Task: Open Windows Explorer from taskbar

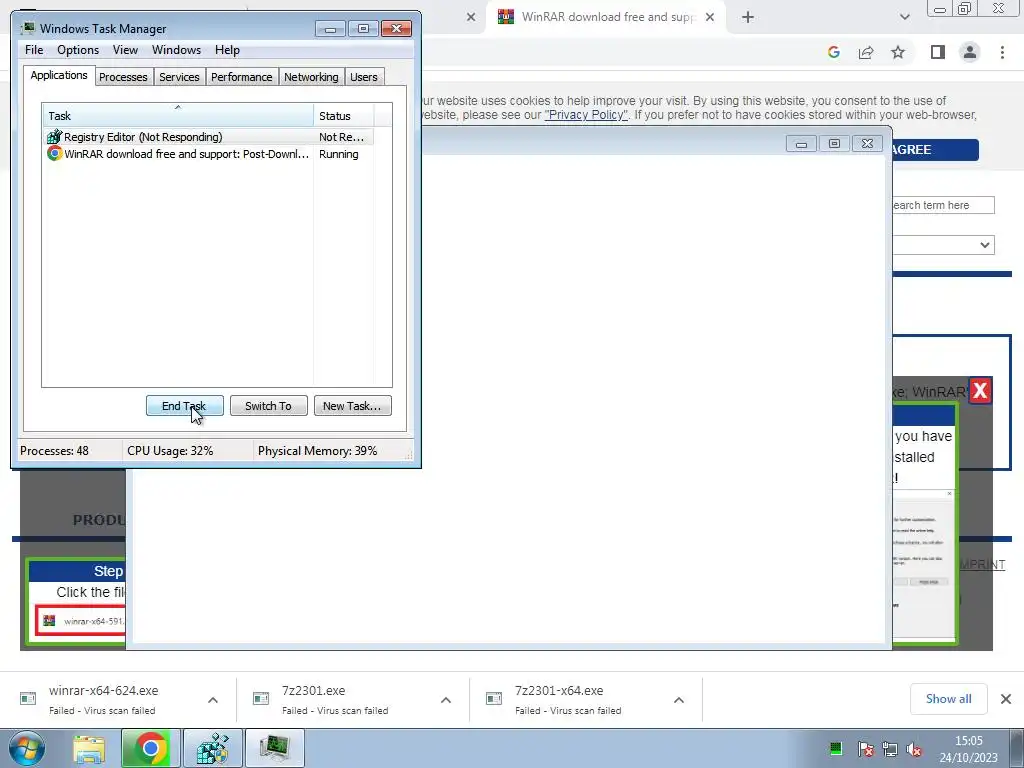Action: tap(89, 748)
